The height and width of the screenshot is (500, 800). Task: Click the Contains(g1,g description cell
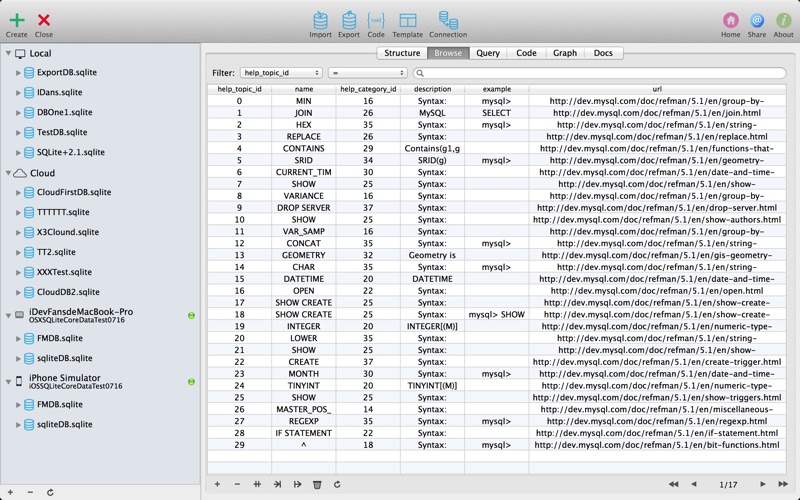(x=432, y=148)
